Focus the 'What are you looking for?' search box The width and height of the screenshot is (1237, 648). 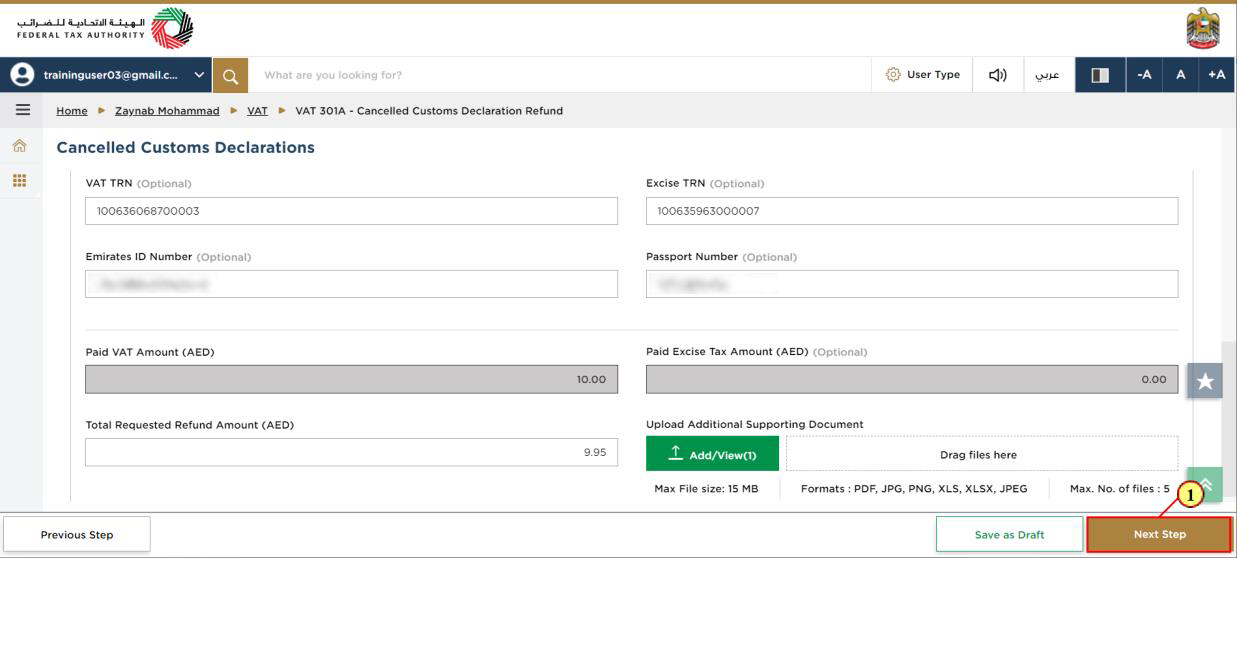pyautogui.click(x=560, y=75)
